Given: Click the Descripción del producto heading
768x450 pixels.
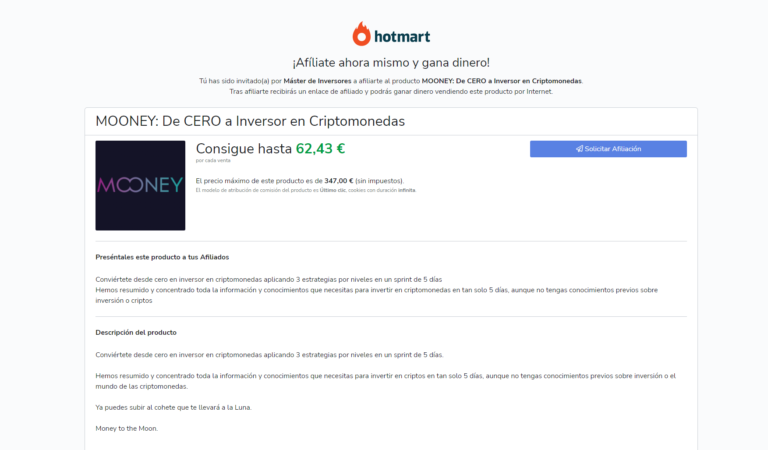Looking at the screenshot, I should coord(136,332).
